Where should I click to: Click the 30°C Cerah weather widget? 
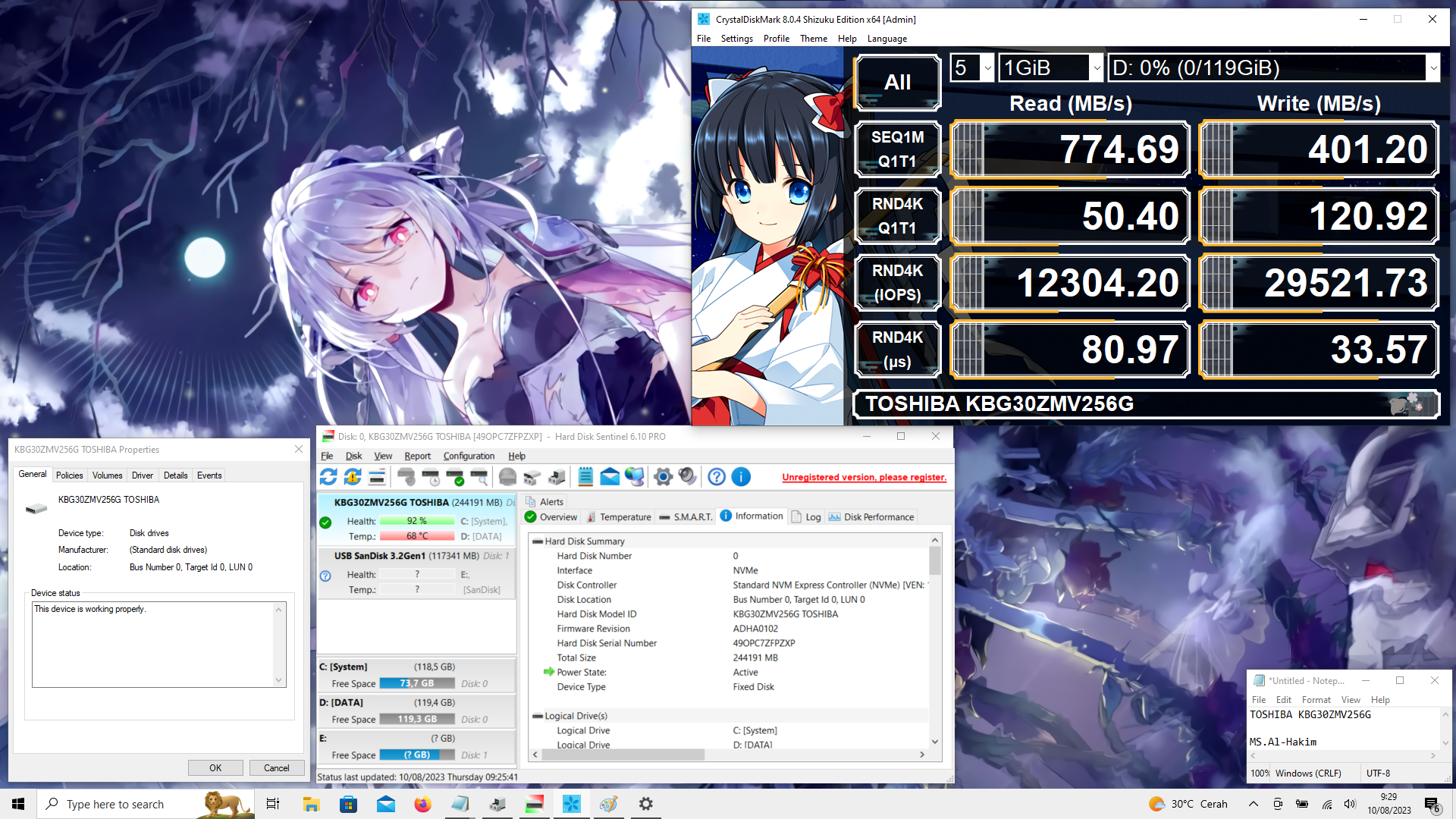1188,804
